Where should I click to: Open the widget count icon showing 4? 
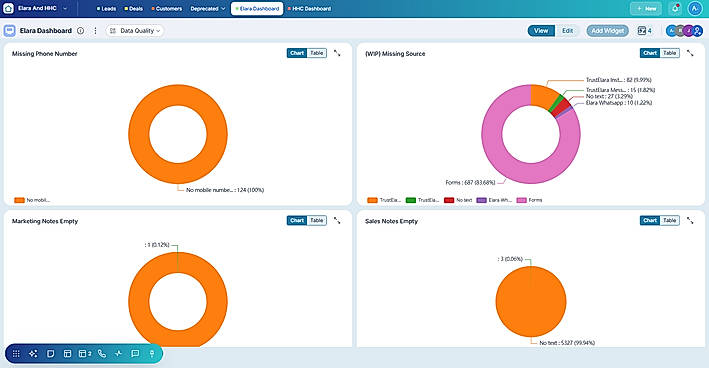pyautogui.click(x=645, y=31)
